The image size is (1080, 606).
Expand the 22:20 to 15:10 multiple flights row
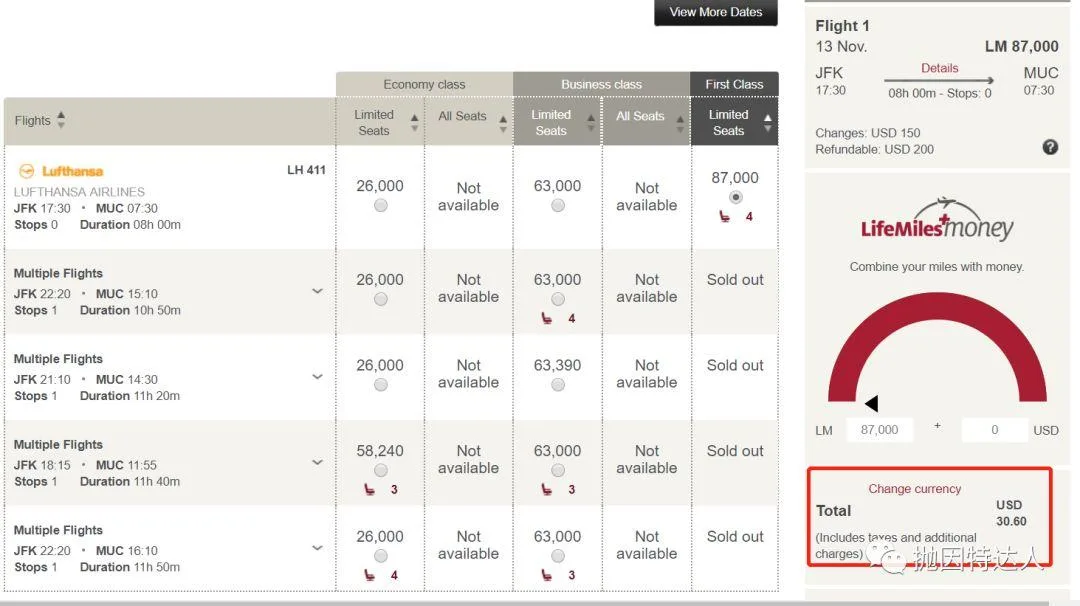tap(317, 291)
